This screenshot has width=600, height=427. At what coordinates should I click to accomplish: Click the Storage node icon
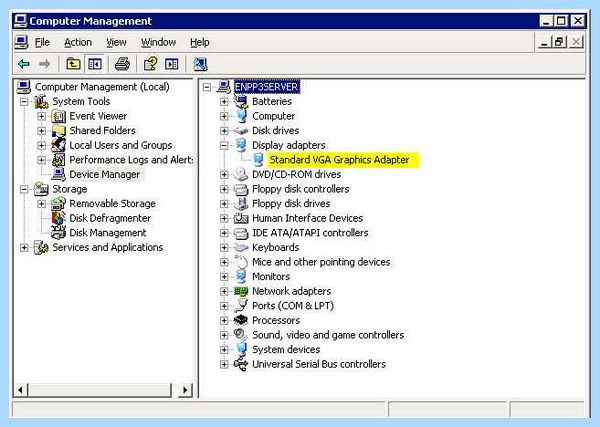41,189
